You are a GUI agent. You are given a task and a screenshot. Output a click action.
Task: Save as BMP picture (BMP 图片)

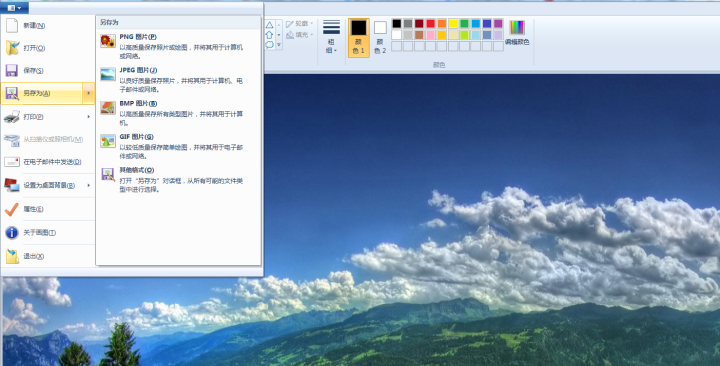[178, 113]
